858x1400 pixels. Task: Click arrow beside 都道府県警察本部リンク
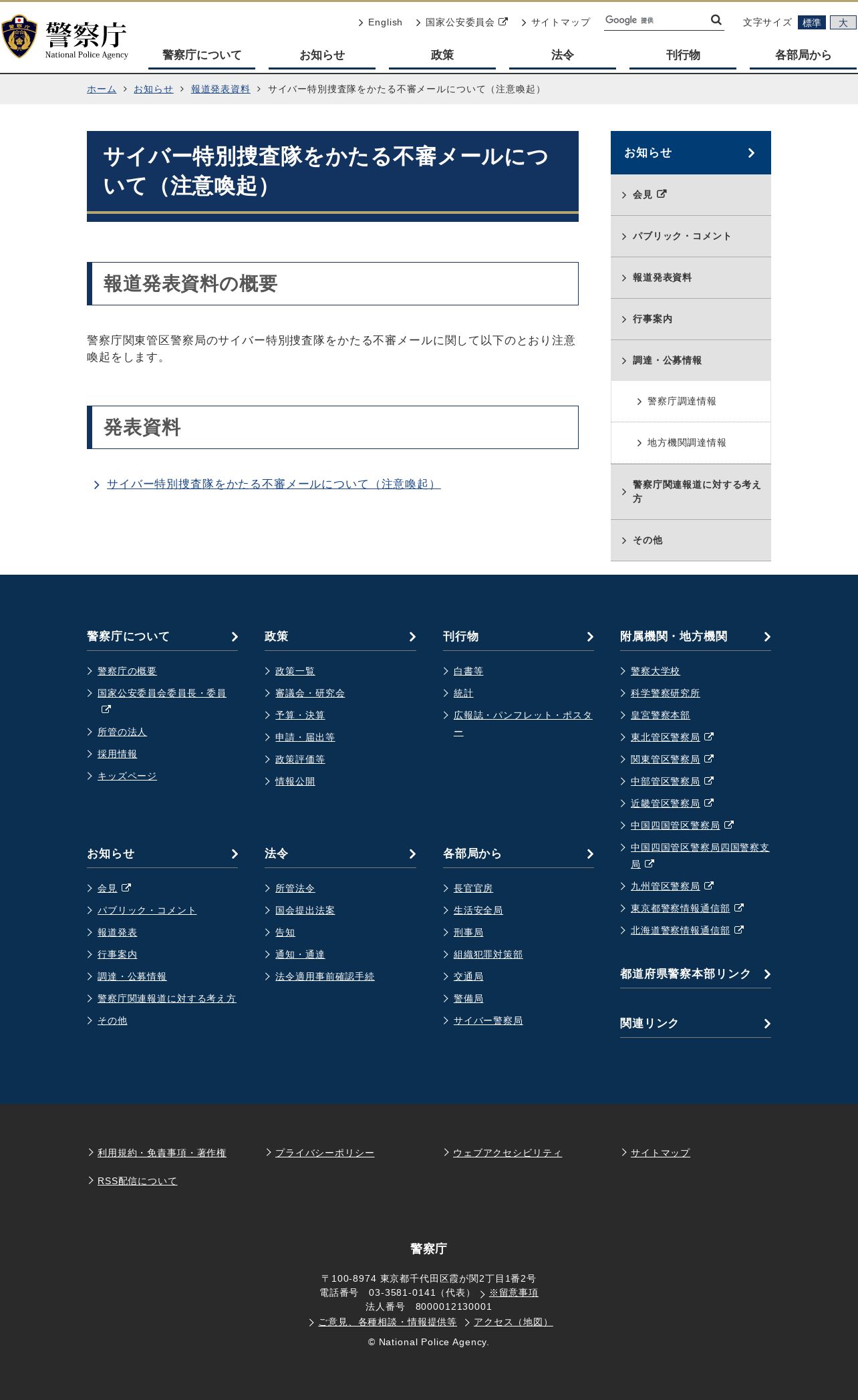tap(767, 974)
